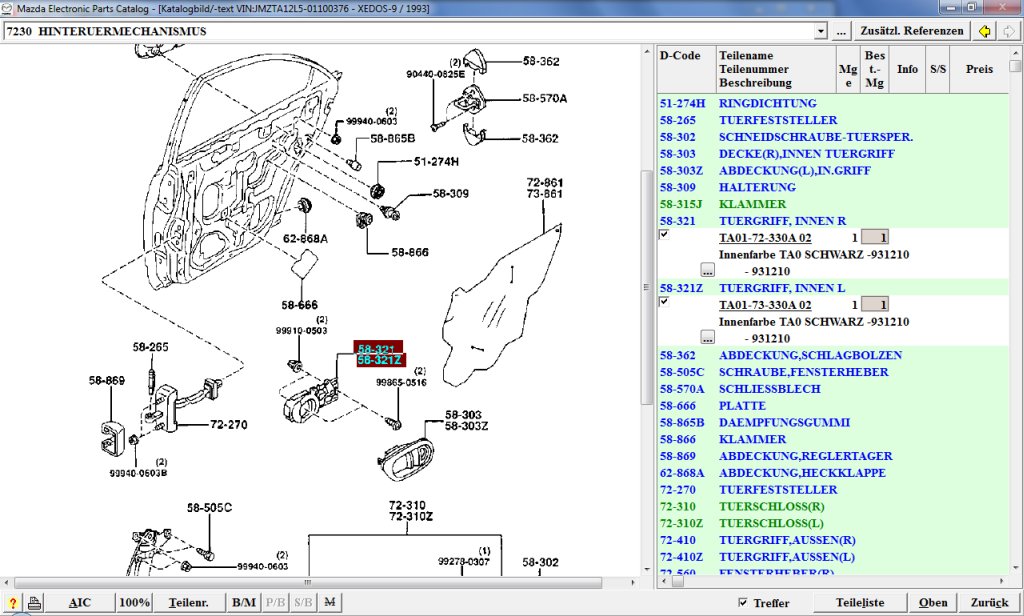Click the B/M toolbar button
Screen dimensions: 1024x616
point(244,603)
